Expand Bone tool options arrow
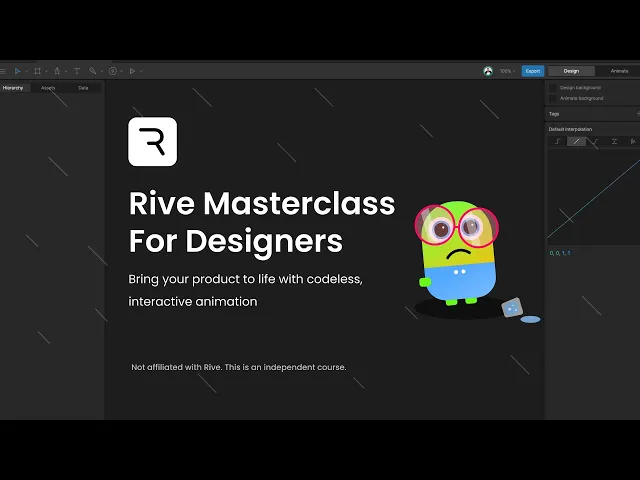640x480 pixels. point(102,71)
